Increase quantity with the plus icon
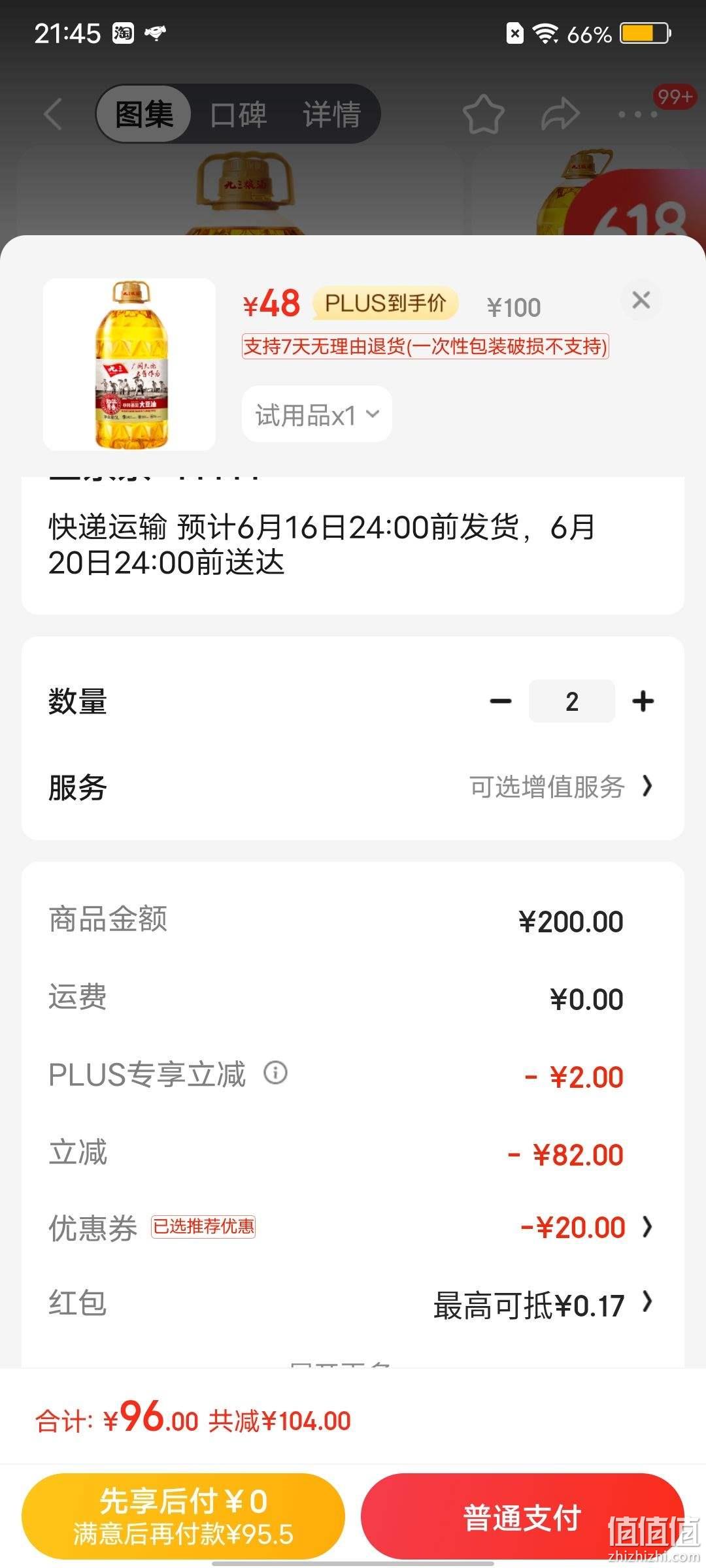The height and width of the screenshot is (1568, 706). 643,701
